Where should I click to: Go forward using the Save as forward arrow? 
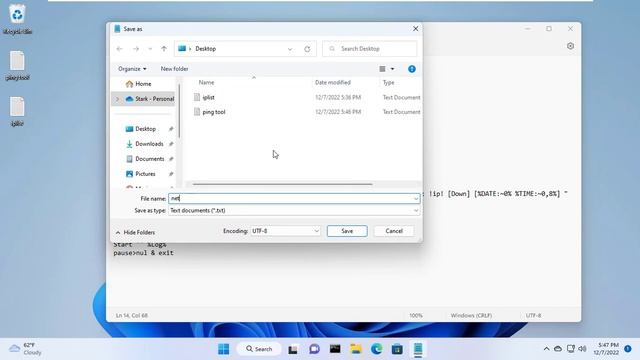click(136, 49)
